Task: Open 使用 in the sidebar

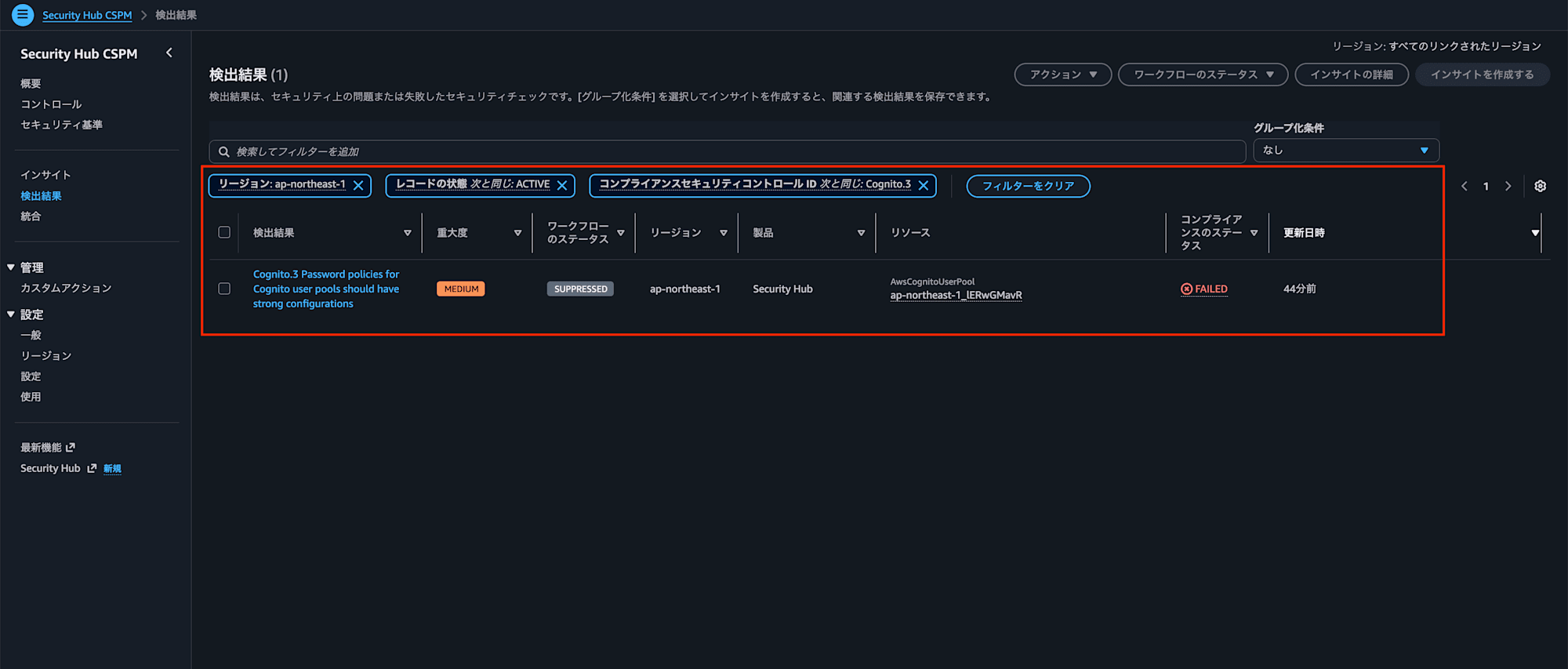Action: click(31, 396)
